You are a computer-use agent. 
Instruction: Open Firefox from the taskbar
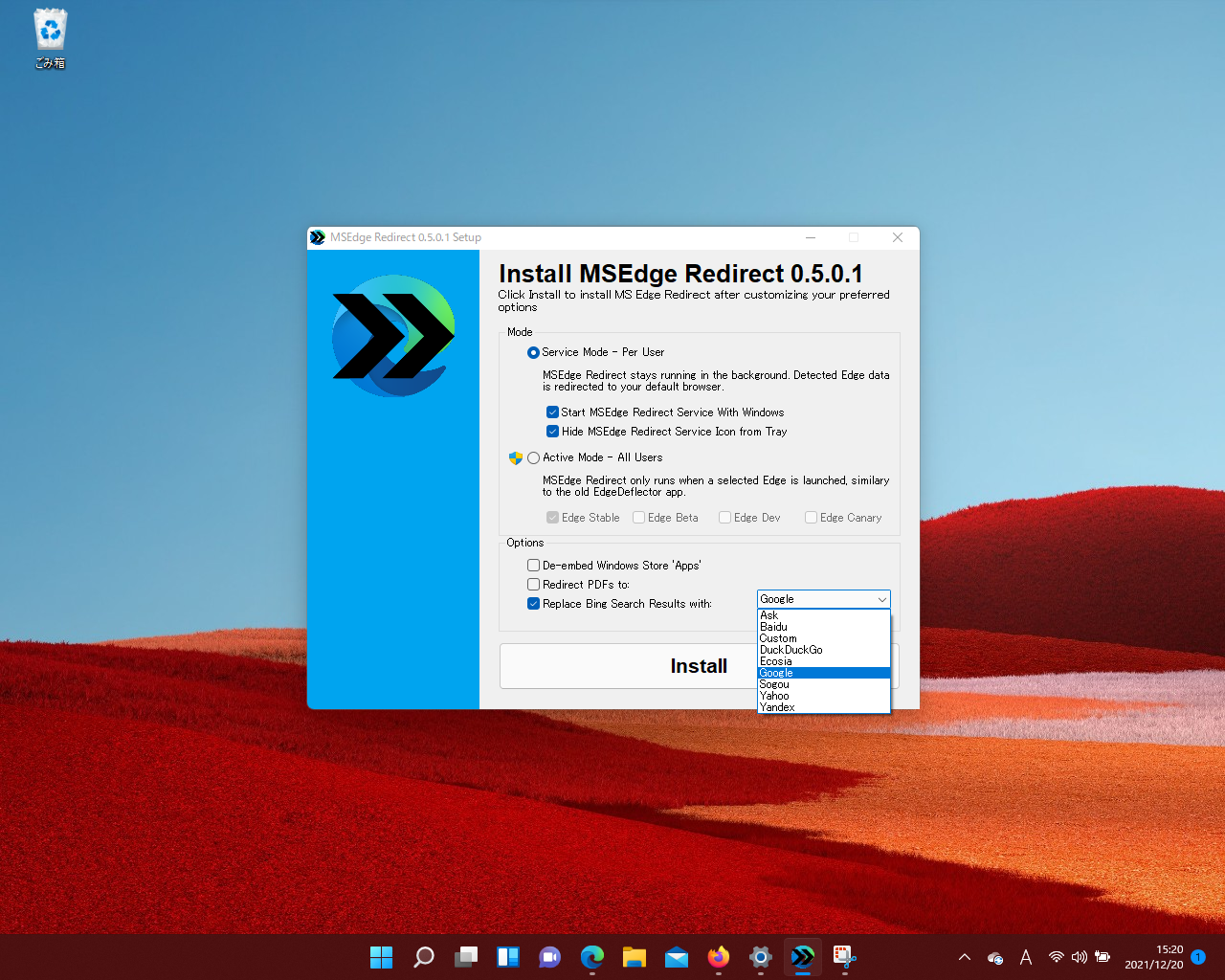[718, 956]
